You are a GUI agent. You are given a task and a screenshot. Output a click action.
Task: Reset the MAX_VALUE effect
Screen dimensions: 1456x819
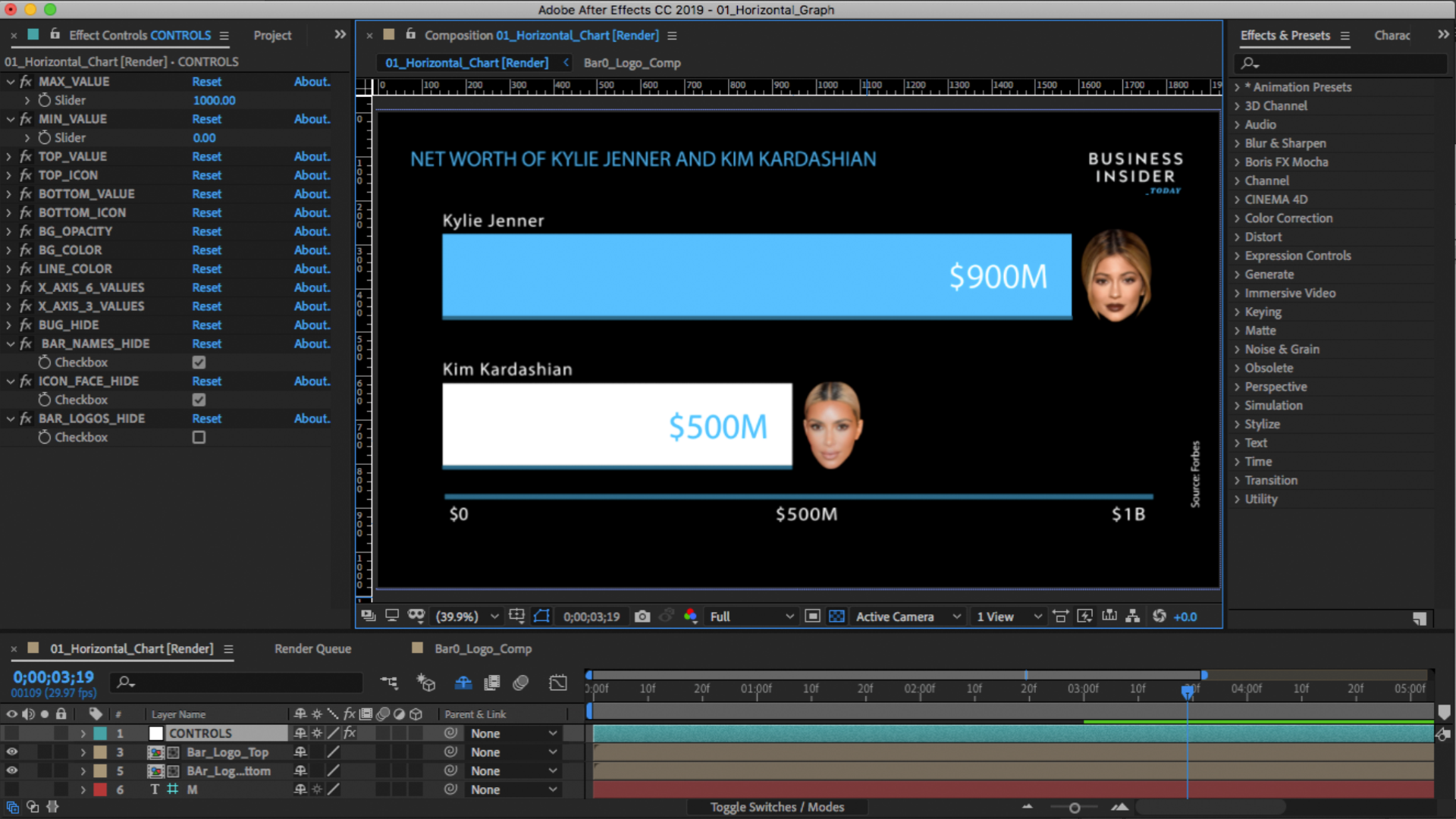point(206,82)
